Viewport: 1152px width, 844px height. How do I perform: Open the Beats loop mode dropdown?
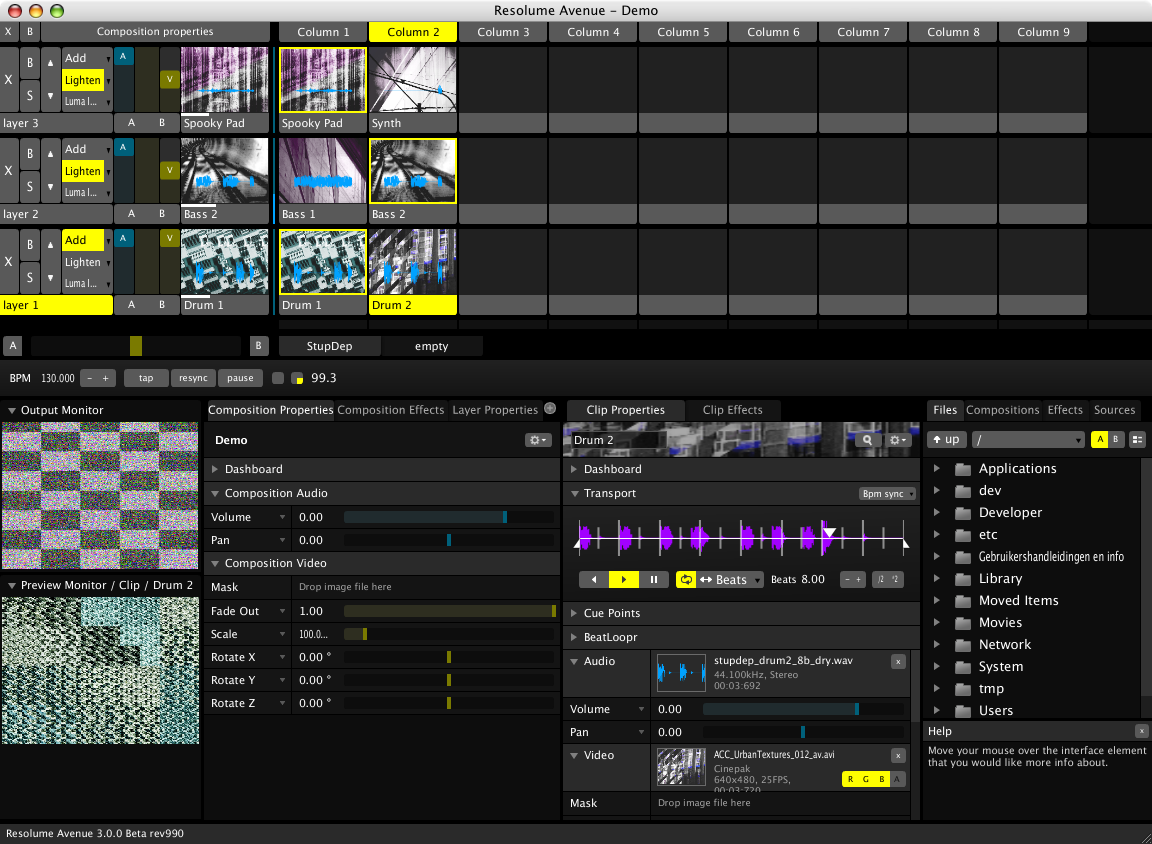[730, 580]
